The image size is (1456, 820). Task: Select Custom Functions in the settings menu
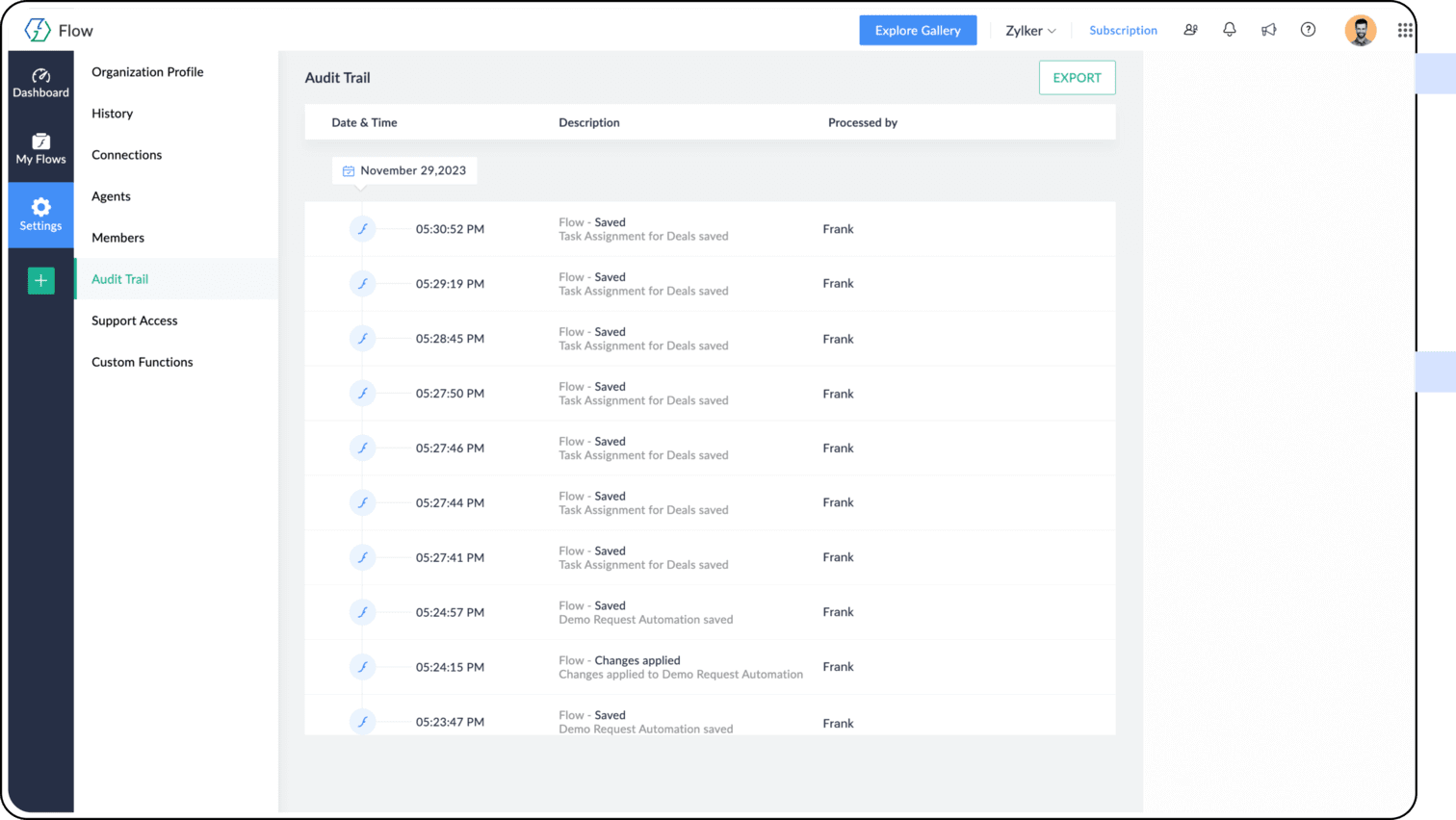point(142,362)
